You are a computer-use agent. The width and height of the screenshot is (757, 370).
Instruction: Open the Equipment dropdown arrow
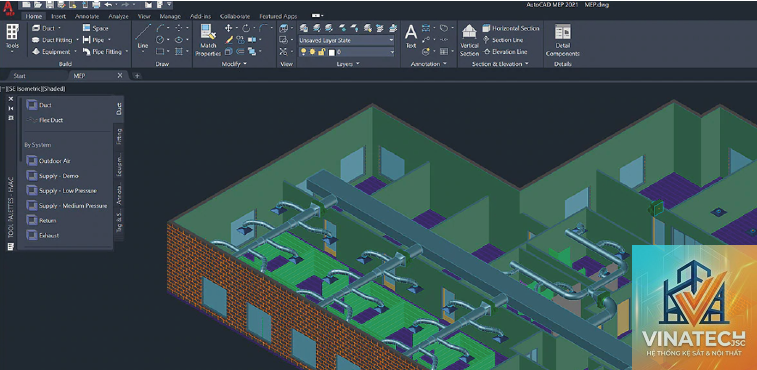(x=75, y=52)
